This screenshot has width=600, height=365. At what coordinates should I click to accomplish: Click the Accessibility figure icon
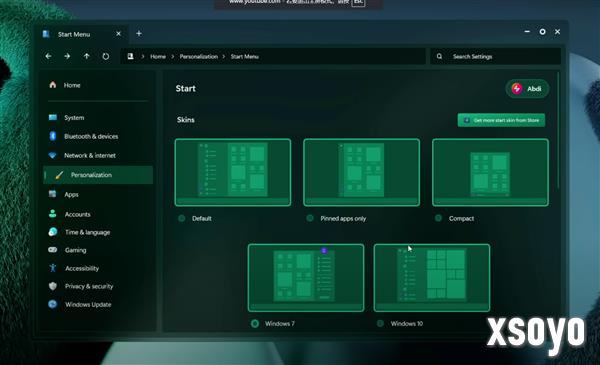53,268
